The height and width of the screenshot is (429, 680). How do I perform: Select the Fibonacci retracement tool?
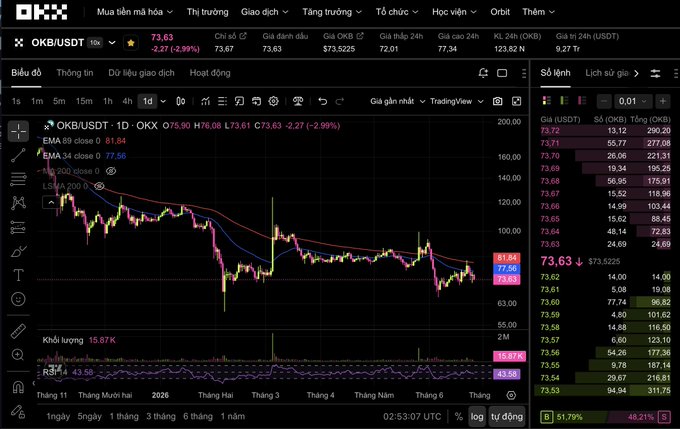[18, 179]
